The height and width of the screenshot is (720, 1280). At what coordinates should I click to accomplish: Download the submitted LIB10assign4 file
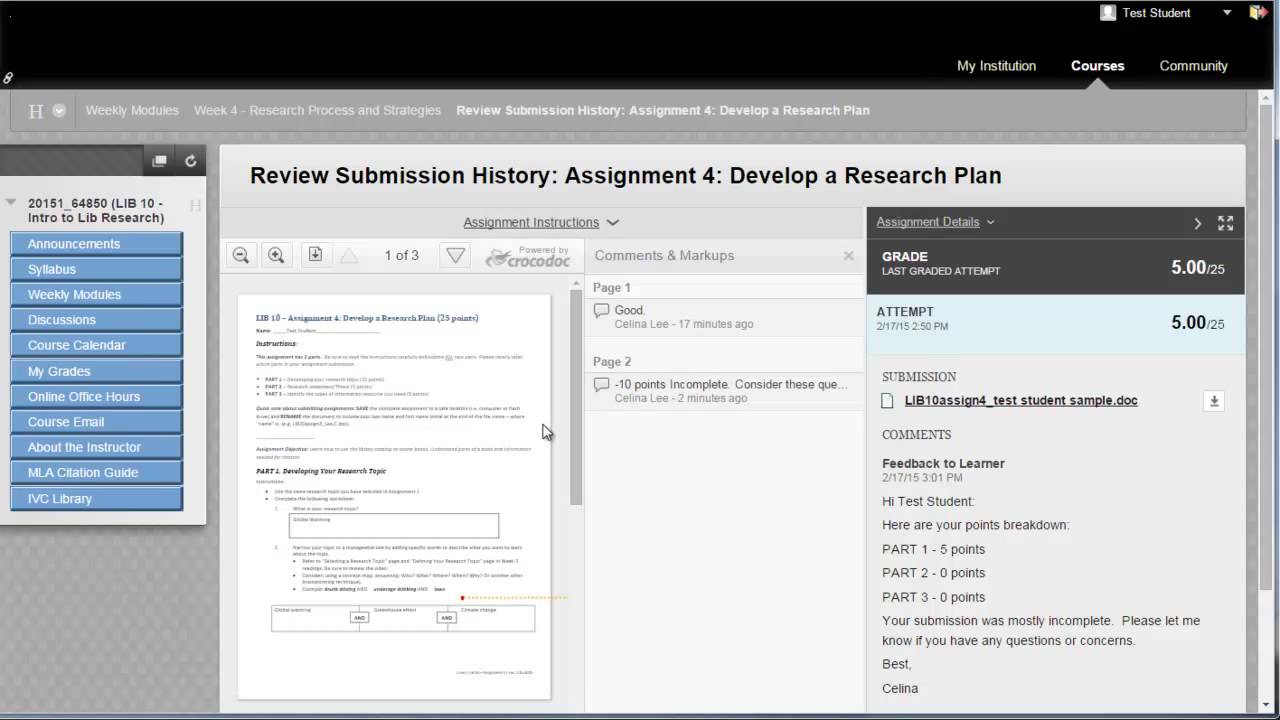click(1214, 401)
